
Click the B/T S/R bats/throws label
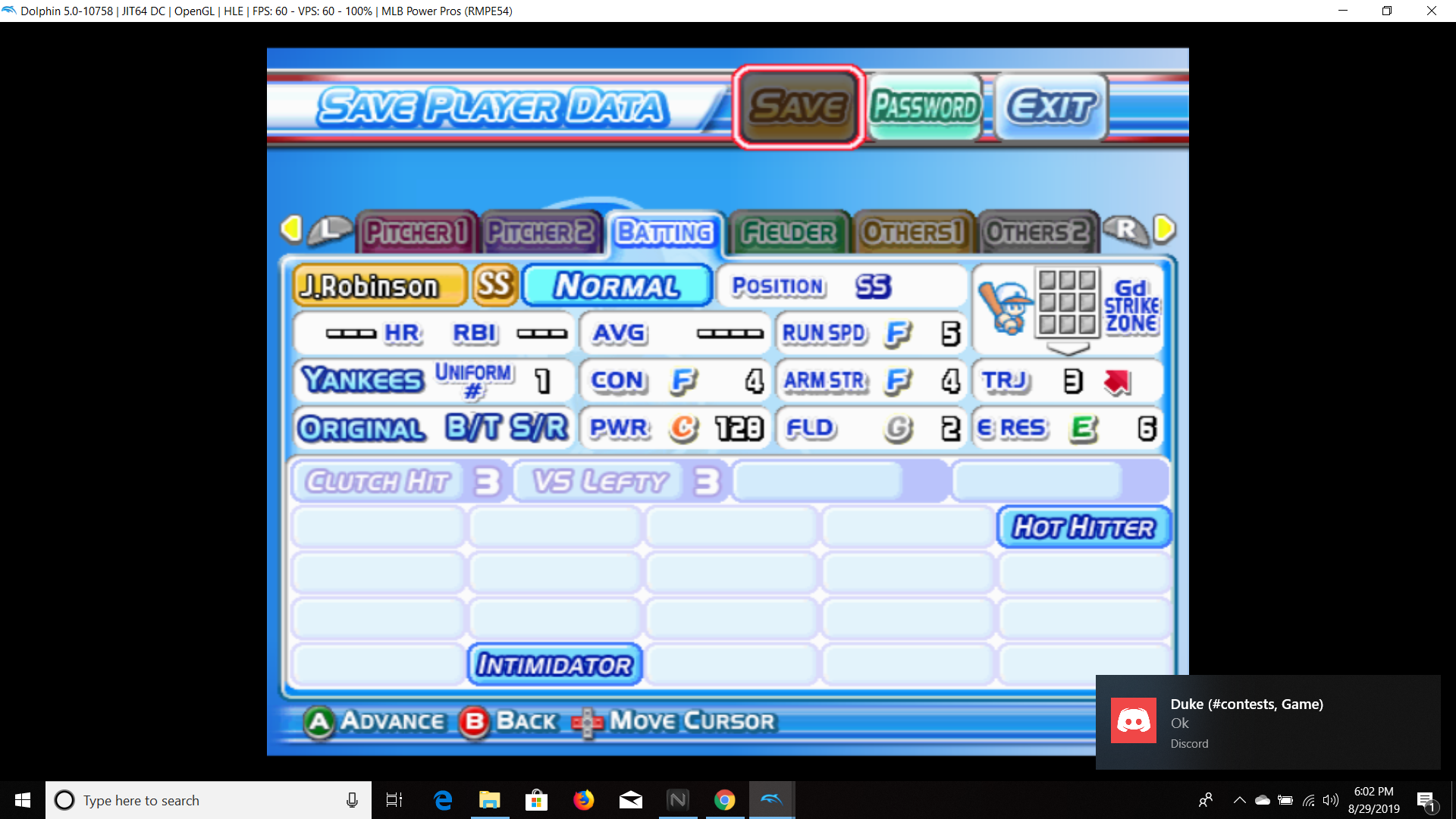[507, 428]
